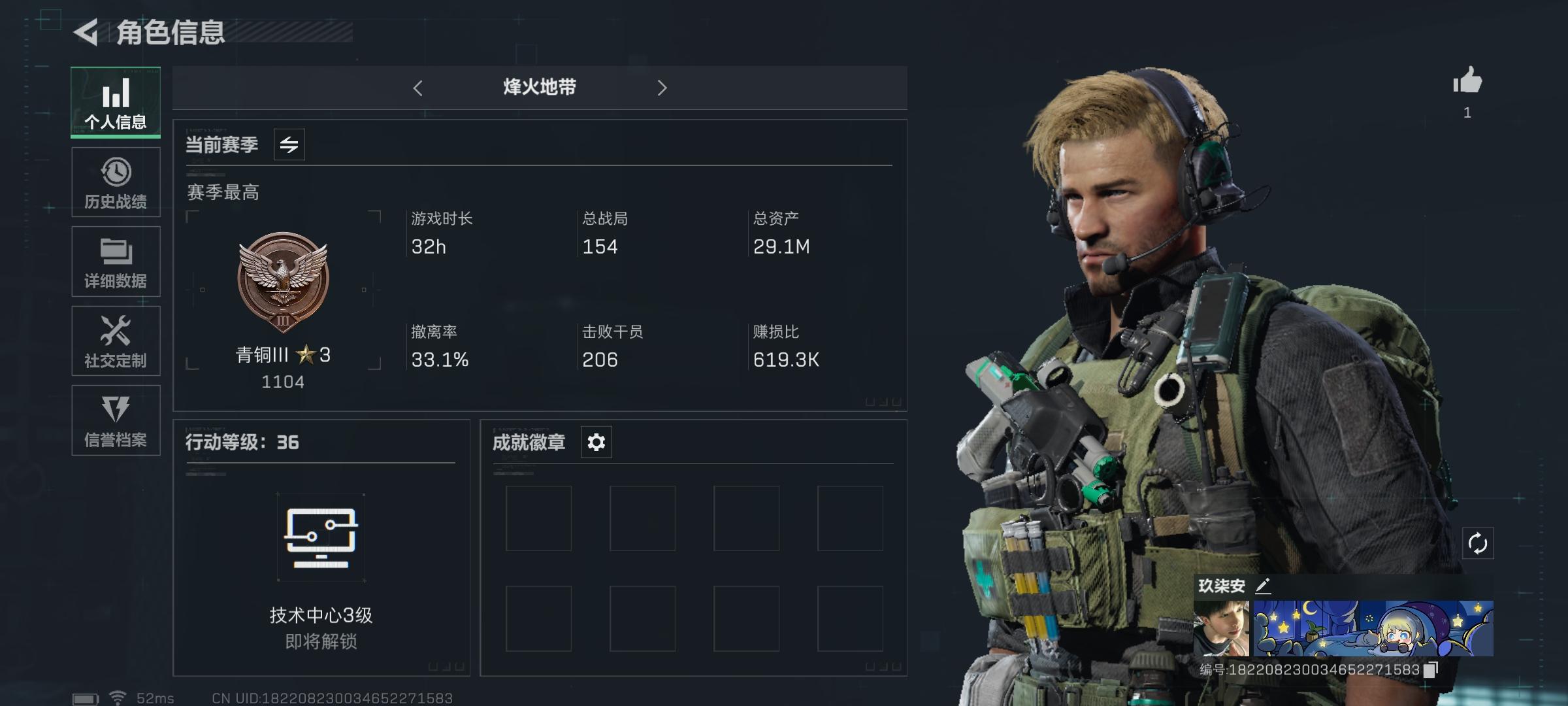
Task: Open the 个人信息 tab
Action: pyautogui.click(x=116, y=103)
